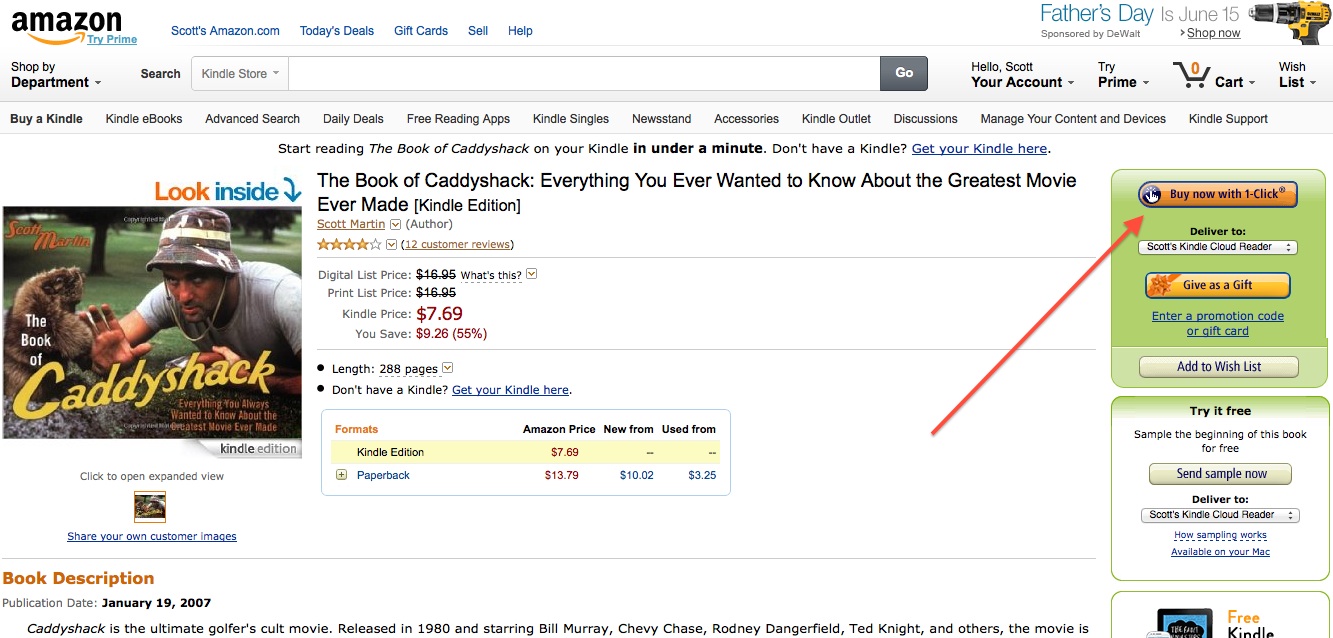Click the small book cover thumbnail

(150, 507)
